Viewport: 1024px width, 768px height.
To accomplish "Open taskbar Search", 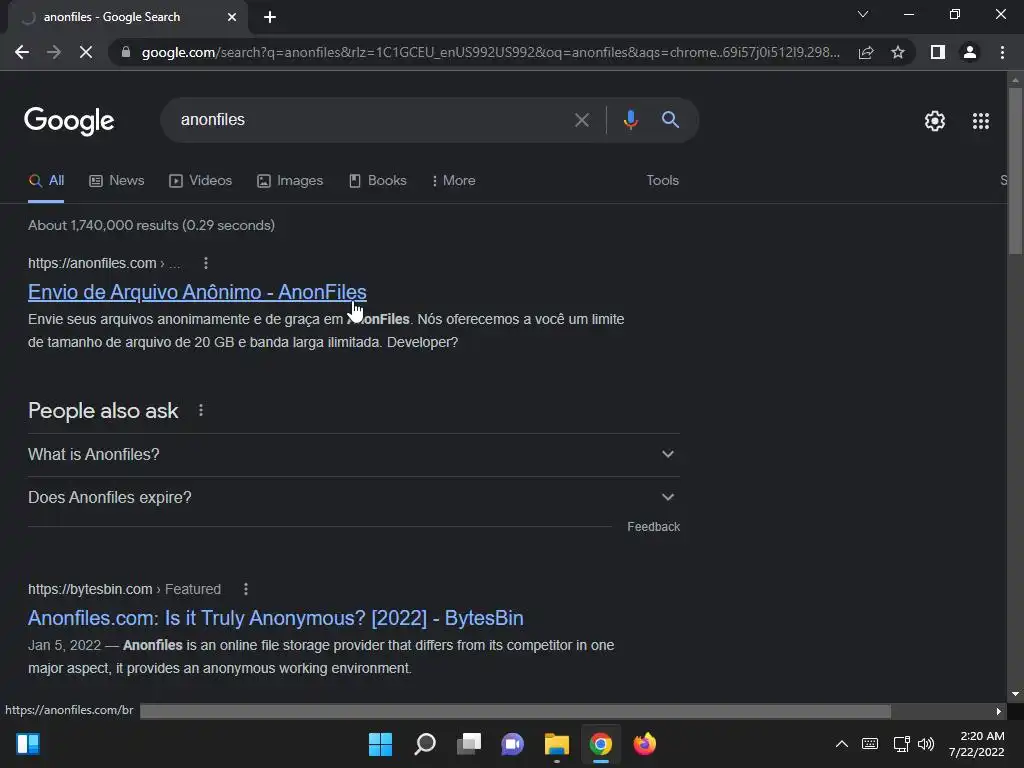I will point(425,744).
